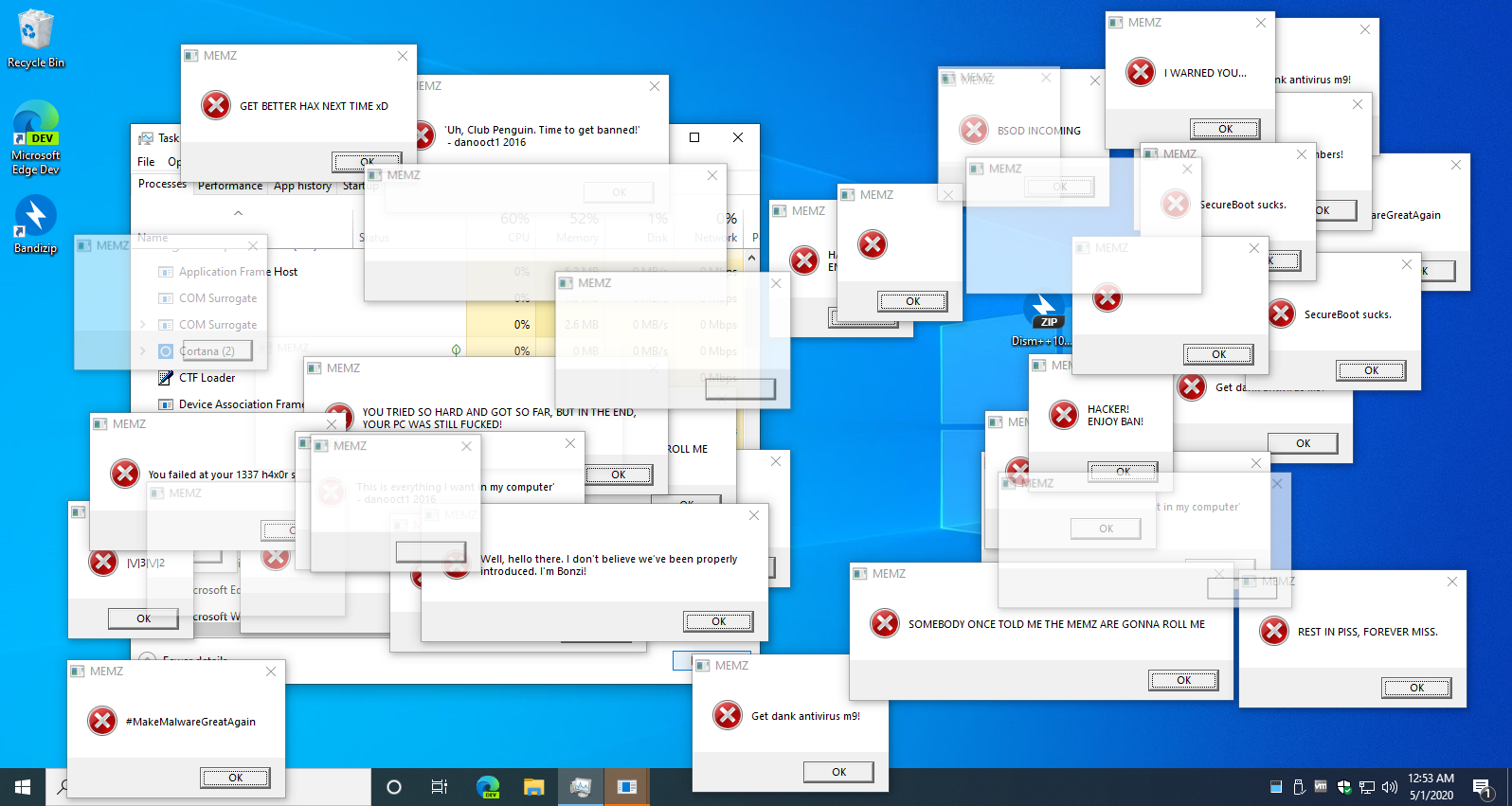Click OK in the Bonzi introduction dialog
Viewport: 1512px width, 806px height.
pyautogui.click(x=718, y=621)
